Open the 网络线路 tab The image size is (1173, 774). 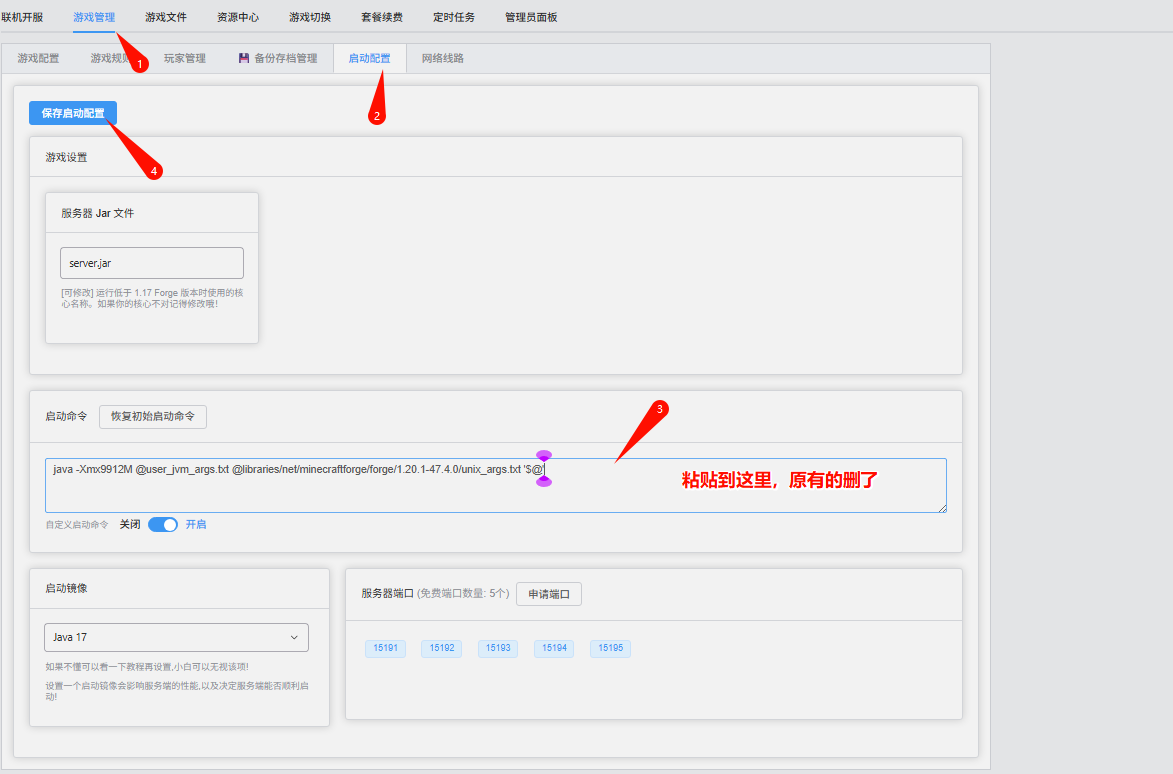[x=442, y=58]
